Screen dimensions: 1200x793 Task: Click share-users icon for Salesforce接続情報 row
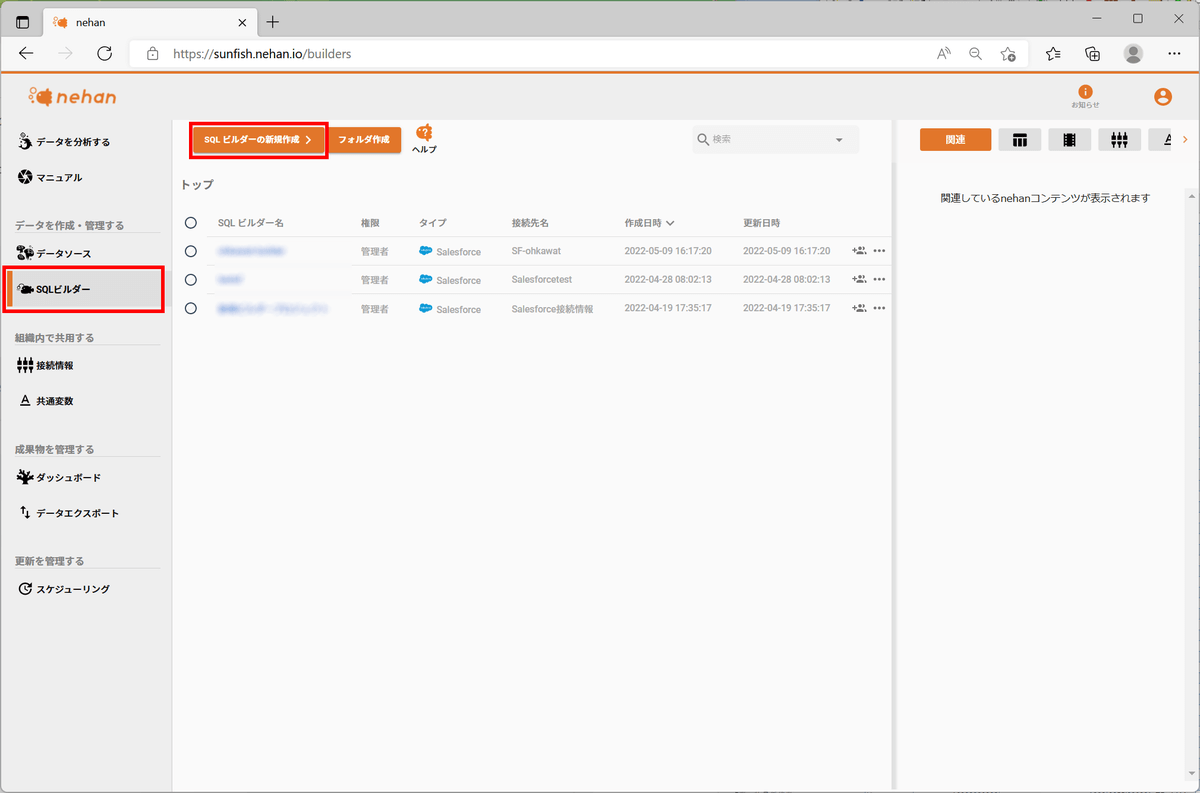[x=859, y=308]
